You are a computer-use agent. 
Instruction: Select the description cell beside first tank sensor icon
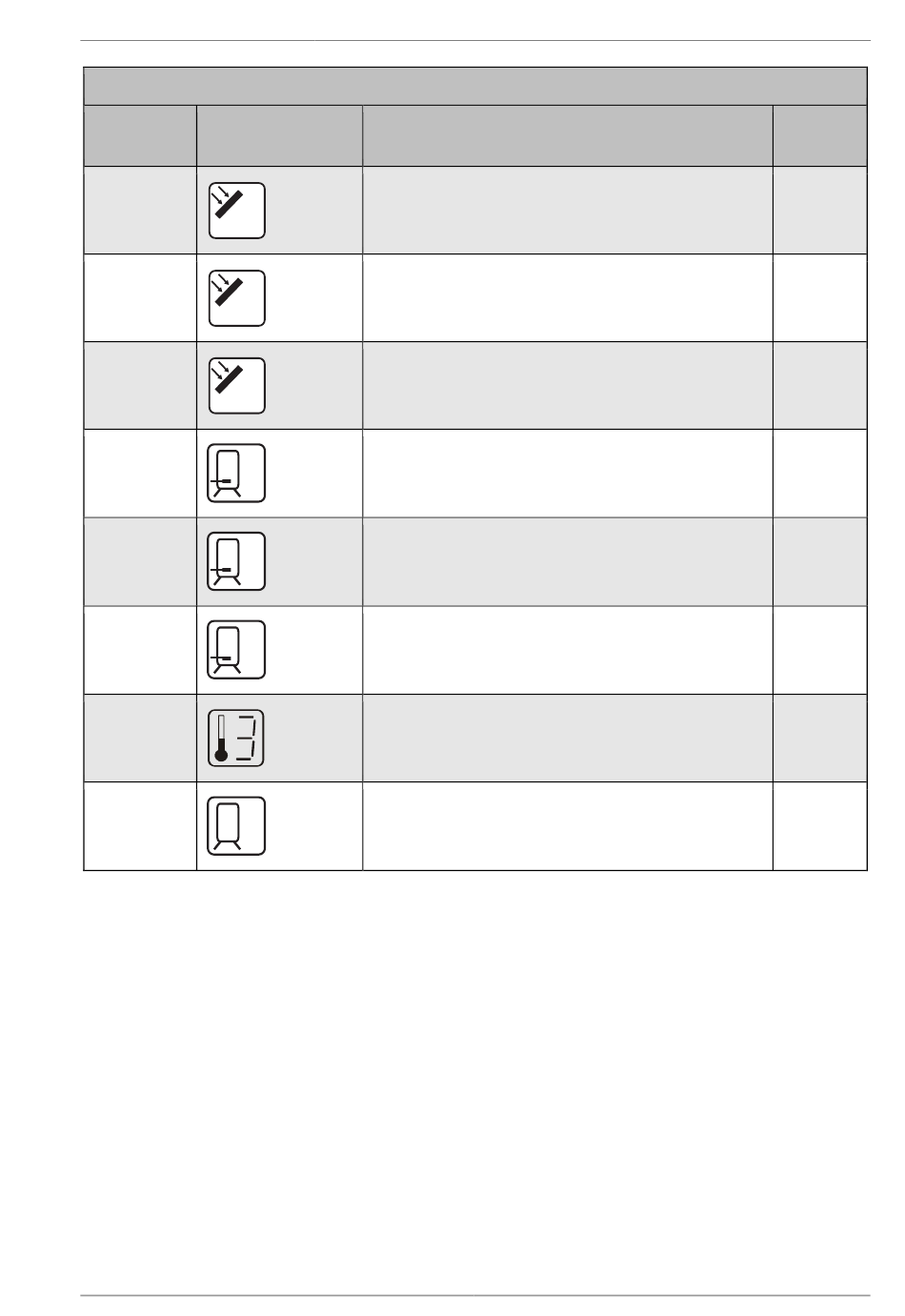coord(568,474)
